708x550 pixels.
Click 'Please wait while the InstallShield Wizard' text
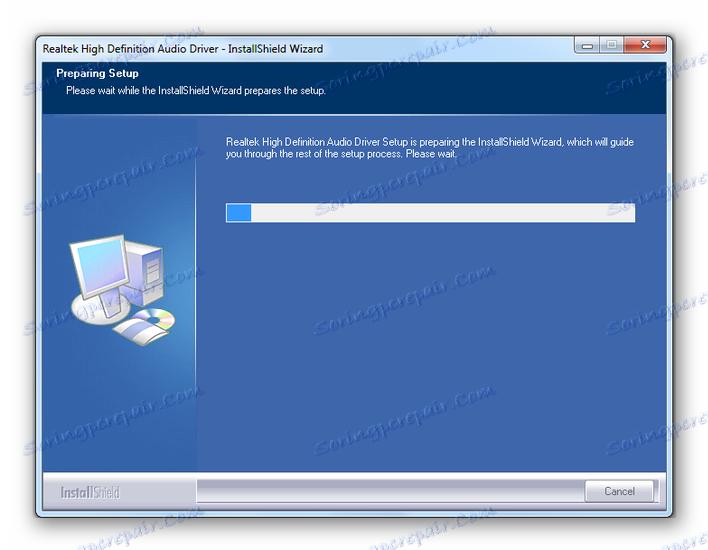pos(154,90)
